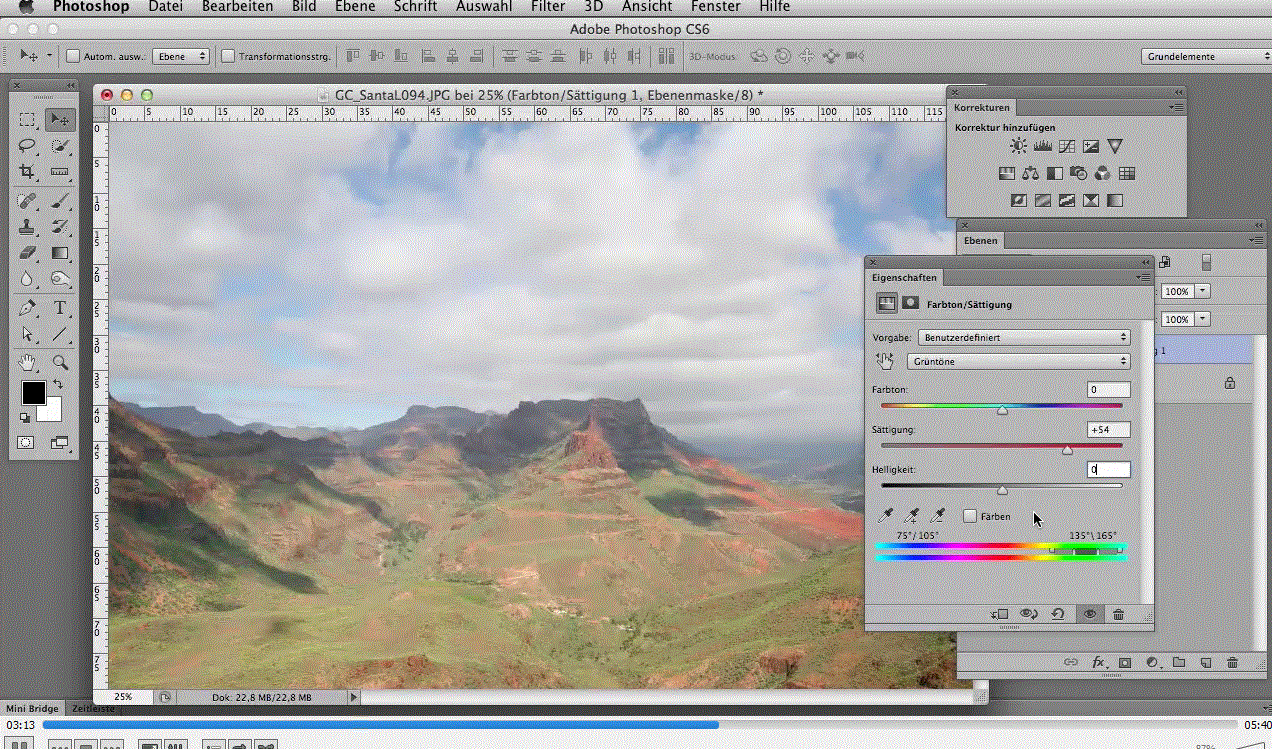This screenshot has width=1272, height=749.
Task: Reset adjustment defaults in Properties panel
Action: point(1057,615)
